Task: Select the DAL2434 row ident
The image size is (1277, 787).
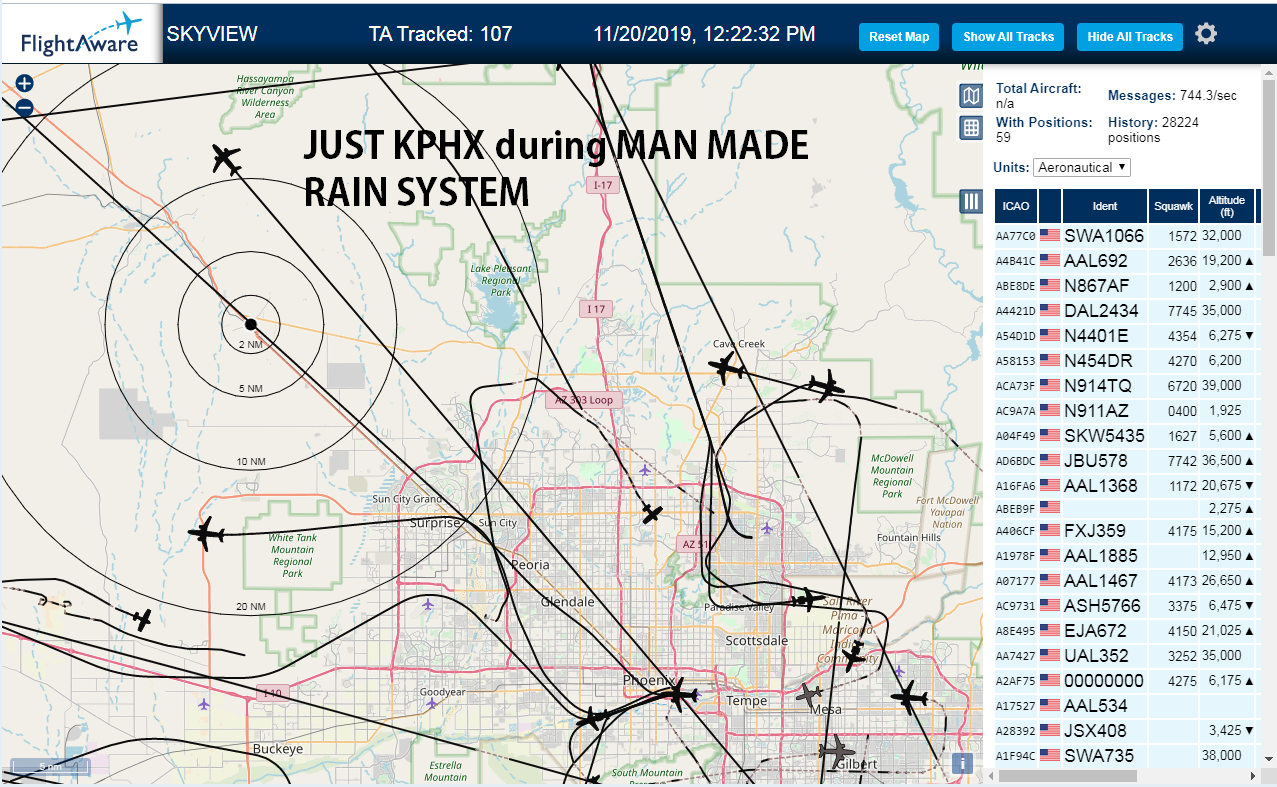Action: (x=1101, y=310)
